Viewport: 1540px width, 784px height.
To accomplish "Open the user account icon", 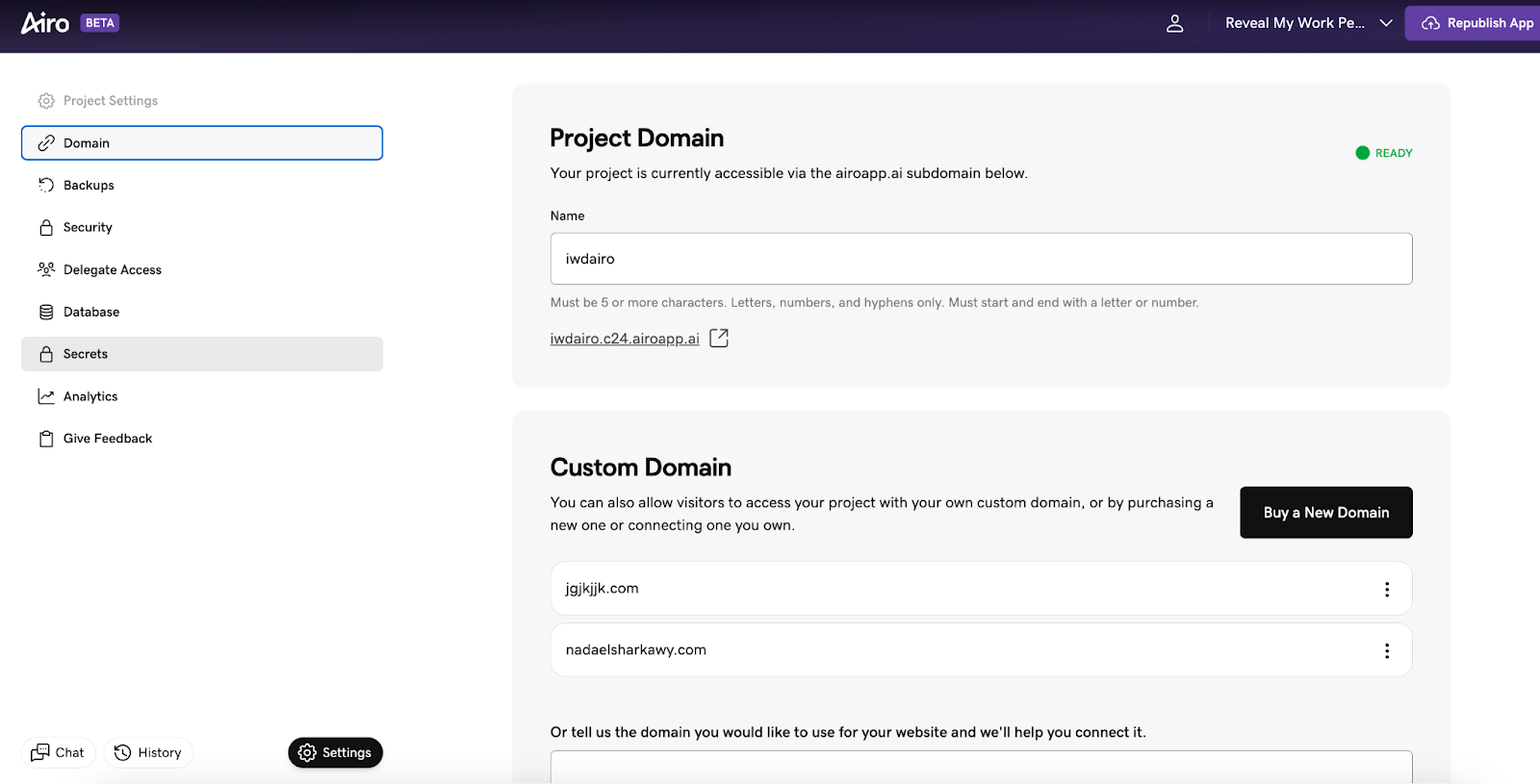I will pos(1174,23).
